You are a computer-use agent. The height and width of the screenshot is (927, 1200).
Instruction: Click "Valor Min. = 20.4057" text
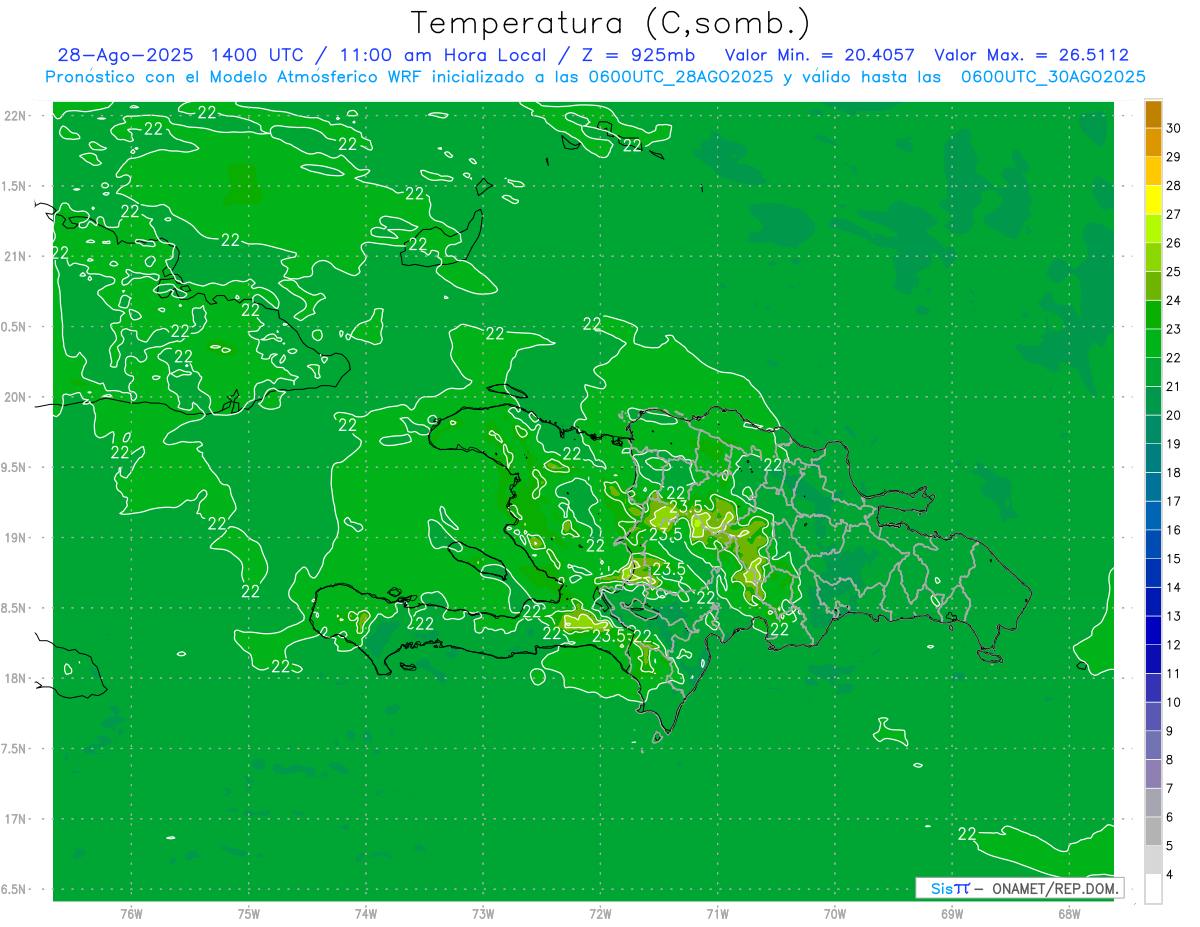[821, 55]
